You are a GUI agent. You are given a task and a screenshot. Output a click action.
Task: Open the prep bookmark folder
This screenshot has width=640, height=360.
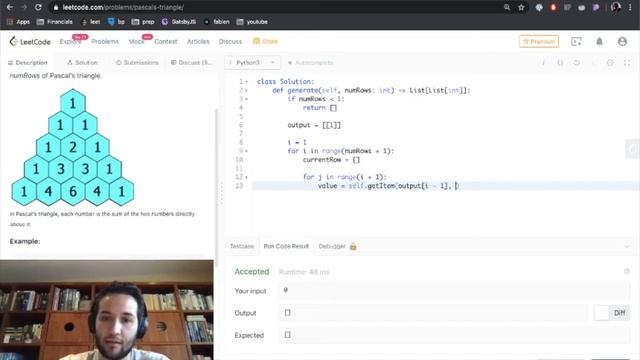pos(143,22)
